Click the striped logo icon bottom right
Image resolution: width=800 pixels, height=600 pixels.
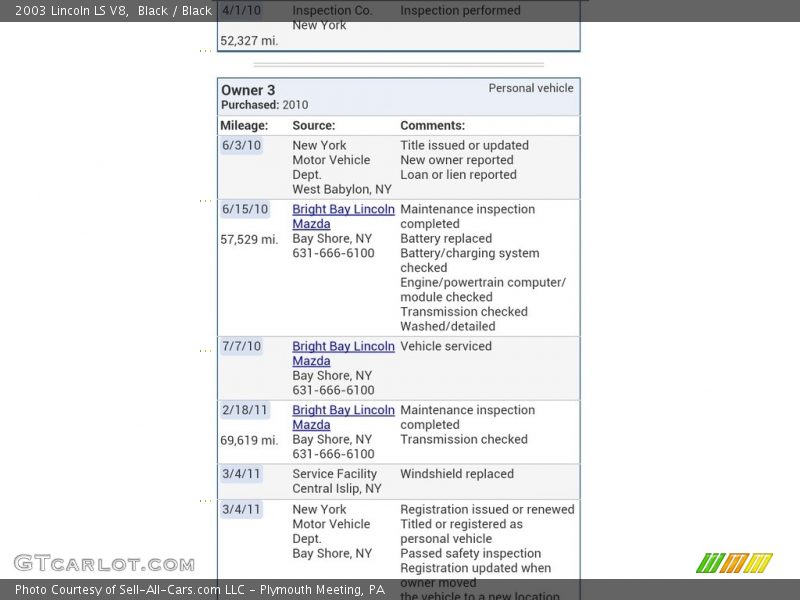click(734, 563)
